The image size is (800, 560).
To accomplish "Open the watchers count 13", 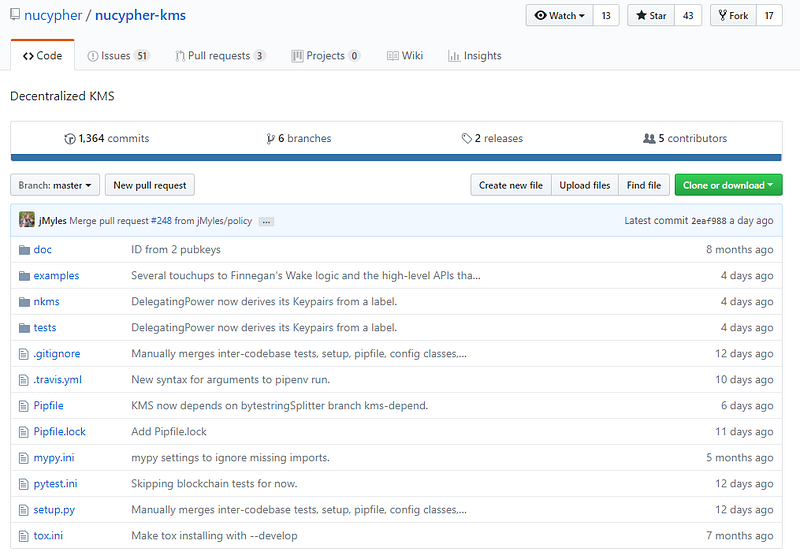I will pos(606,15).
